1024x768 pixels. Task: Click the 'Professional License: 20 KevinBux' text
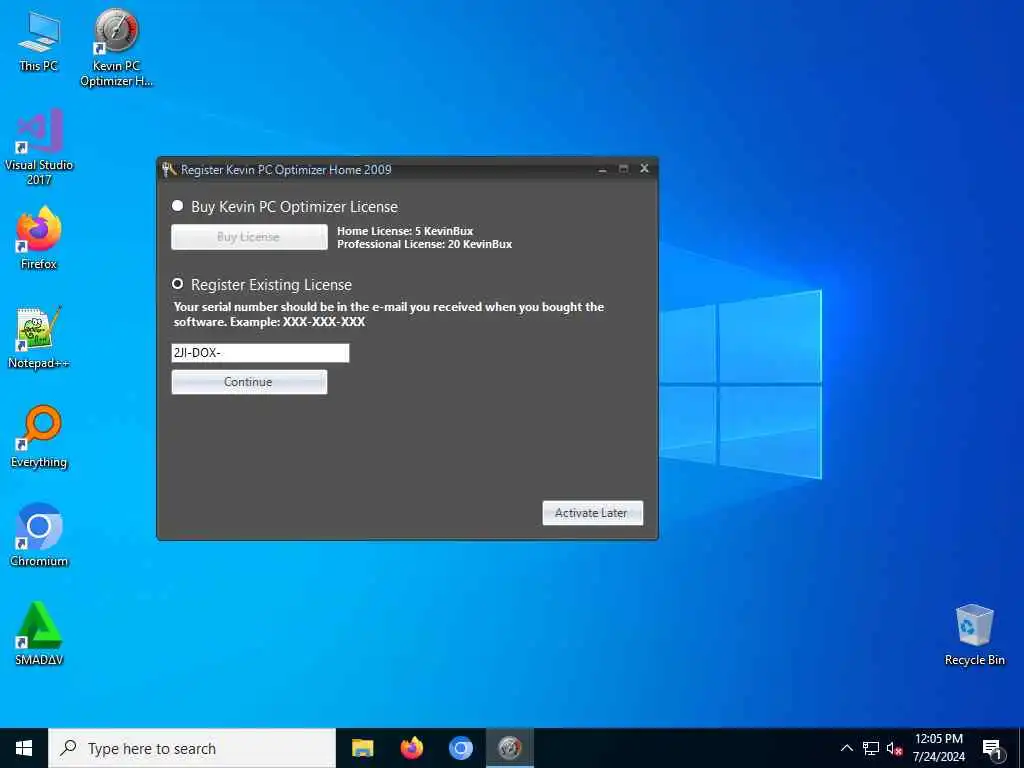pyautogui.click(x=424, y=244)
